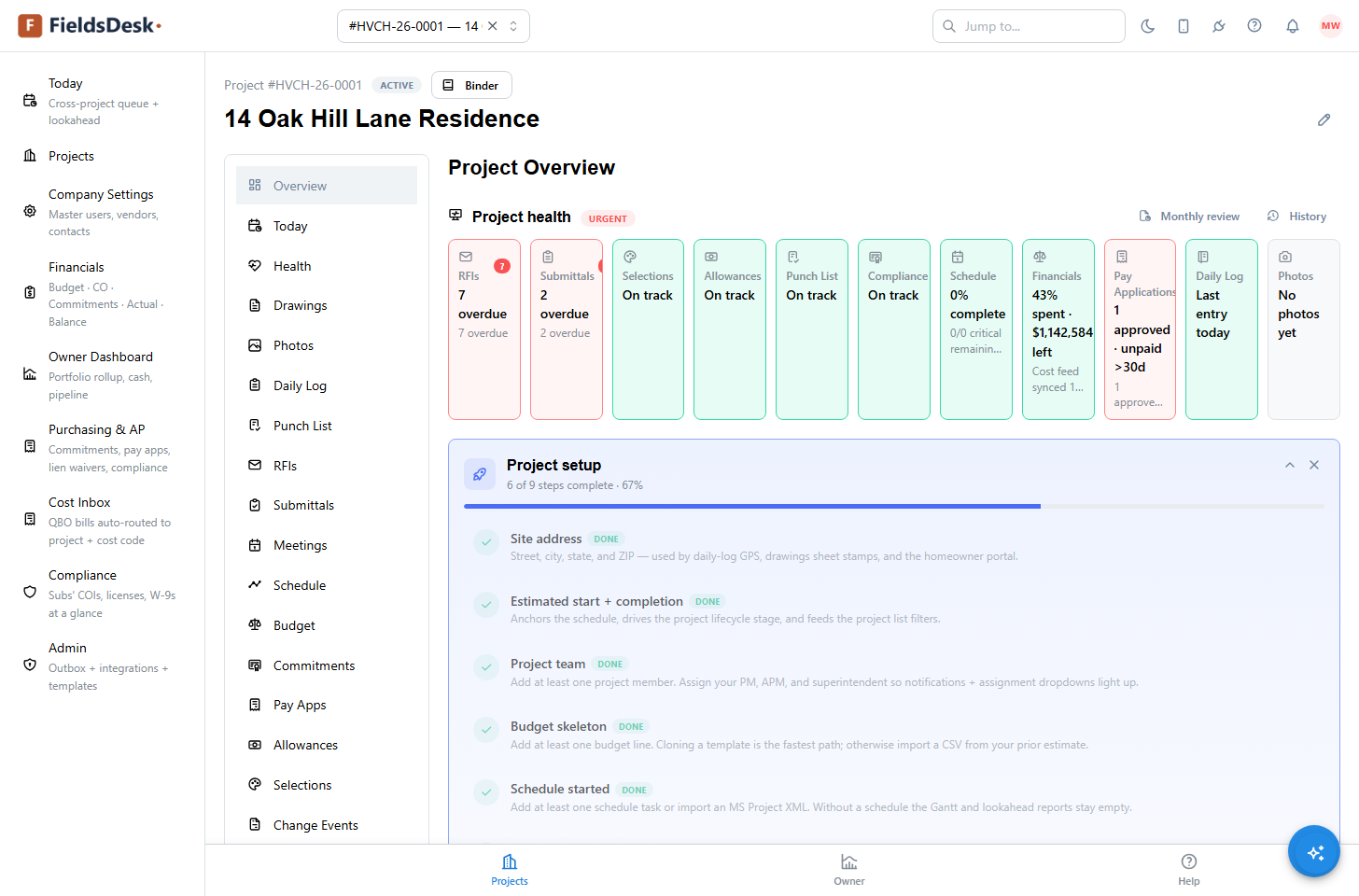Toggle the Schedule started step checkmark

coord(486,792)
